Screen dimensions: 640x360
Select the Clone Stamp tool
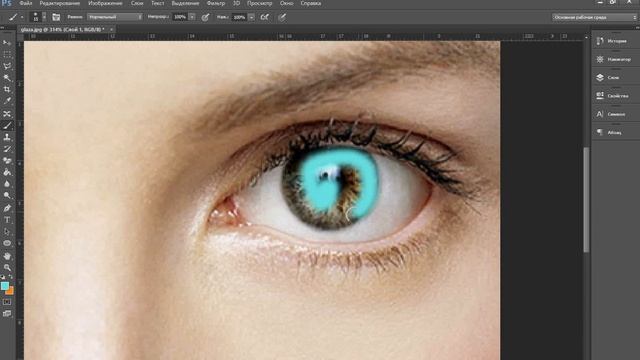pos(7,137)
